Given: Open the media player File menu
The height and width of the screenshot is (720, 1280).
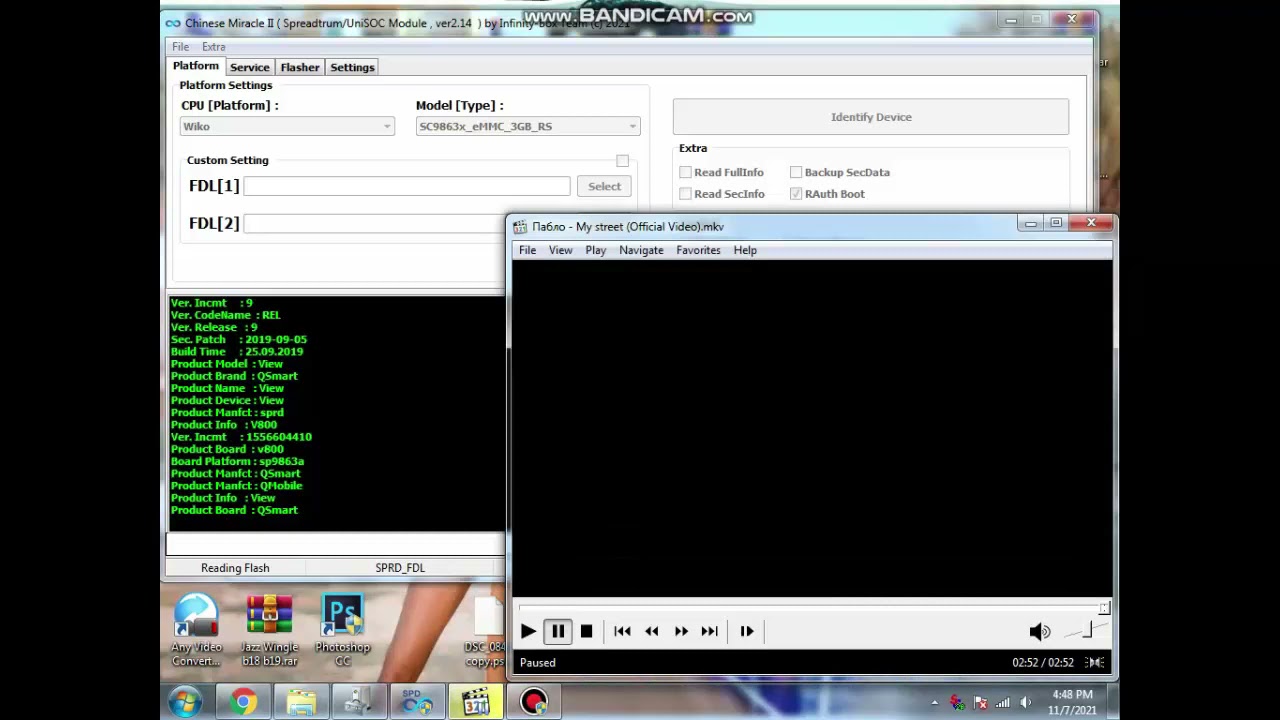Looking at the screenshot, I should pyautogui.click(x=527, y=250).
